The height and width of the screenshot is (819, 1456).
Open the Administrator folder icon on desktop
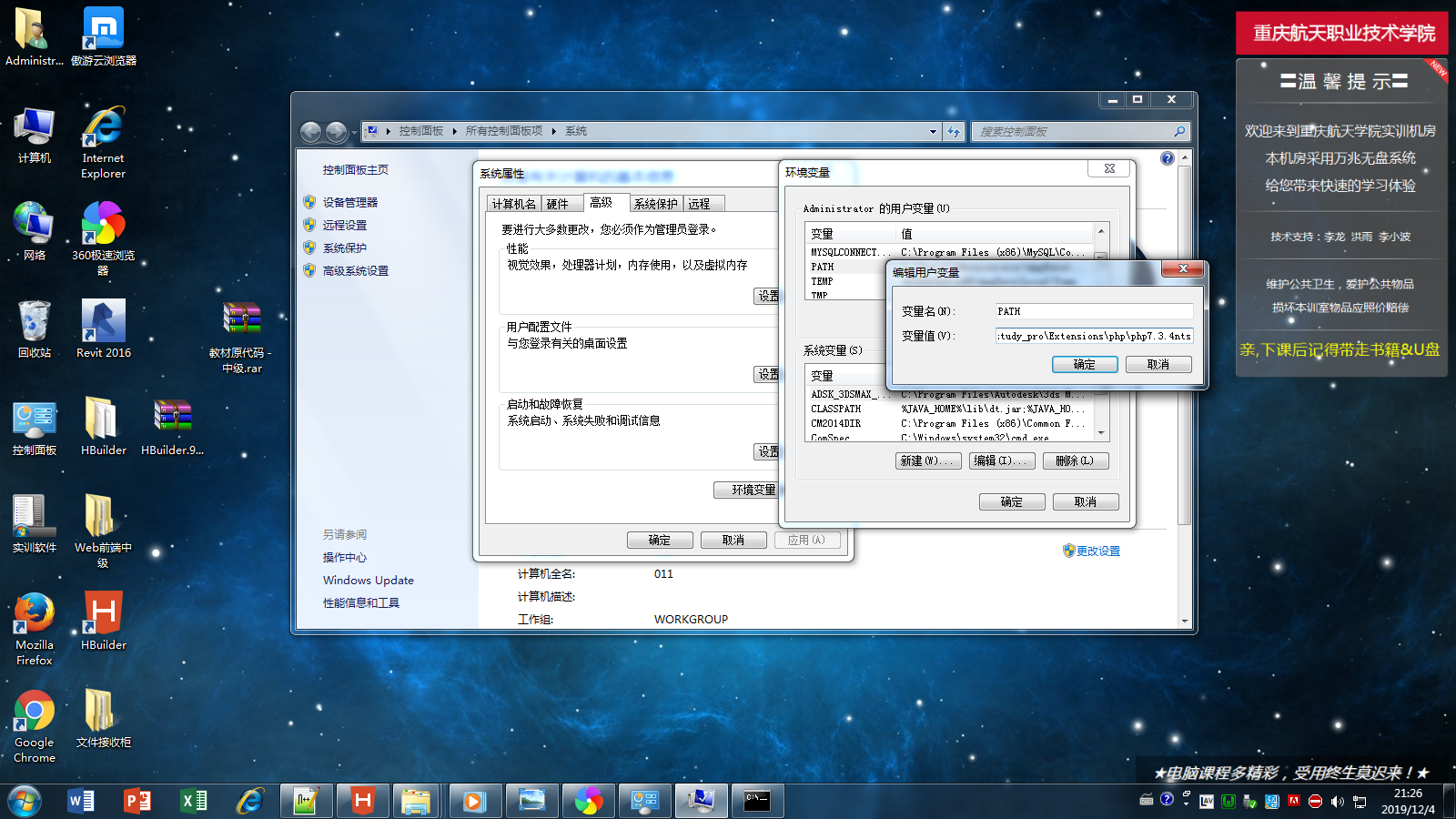(35, 37)
